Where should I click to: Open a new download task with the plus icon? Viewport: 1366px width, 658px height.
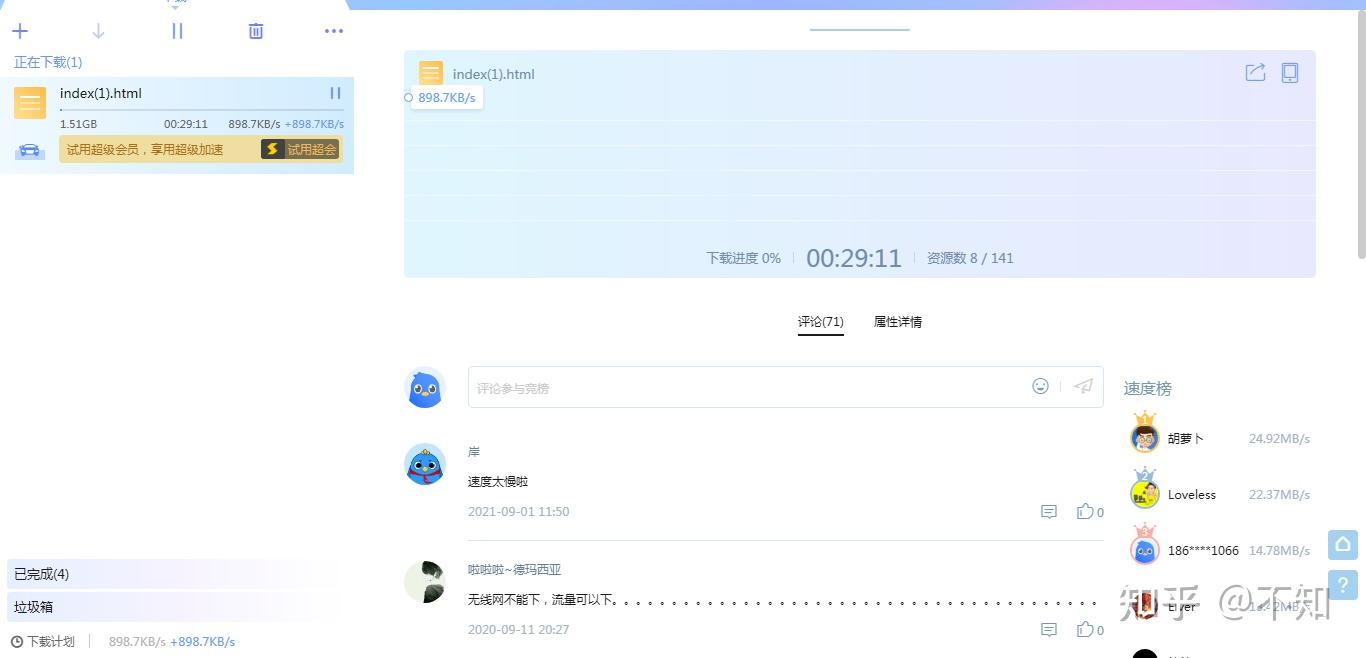click(19, 31)
